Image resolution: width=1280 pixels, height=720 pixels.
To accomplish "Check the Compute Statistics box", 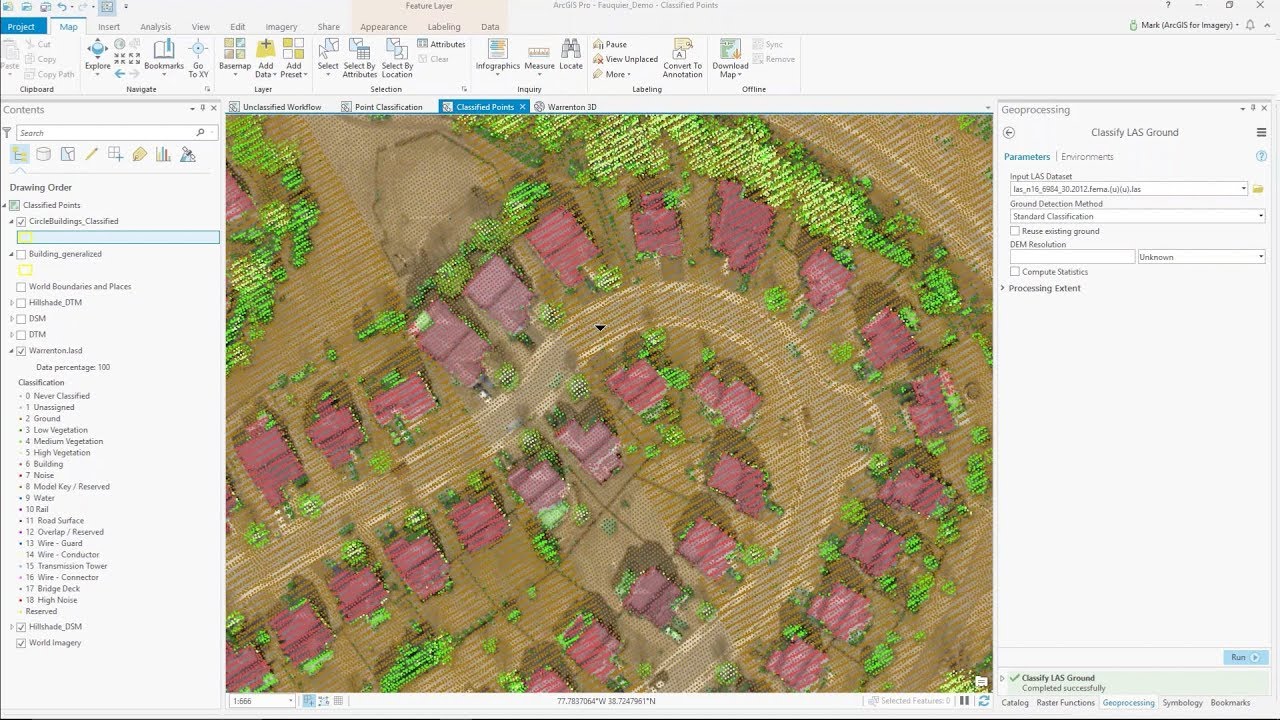I will [x=1015, y=272].
